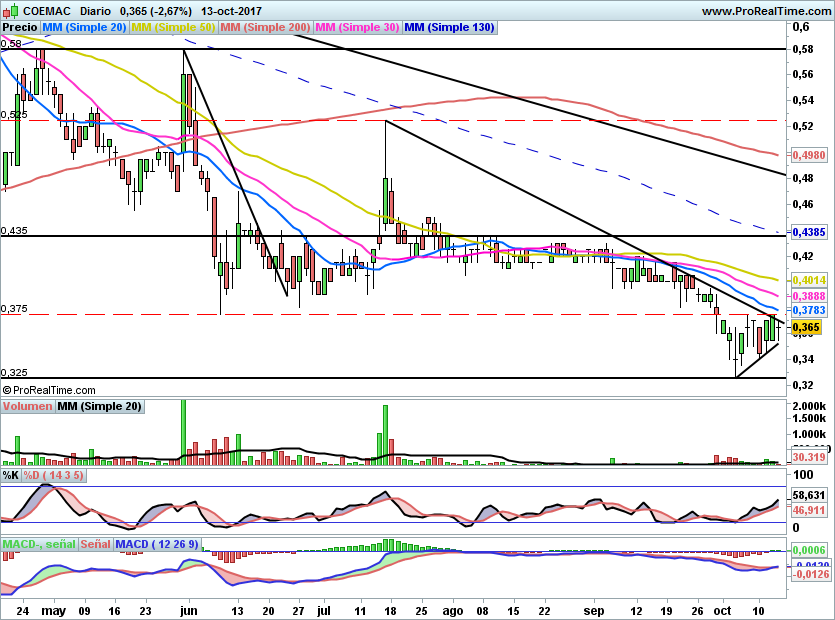Click the 1.000k volume axis label

tap(809, 435)
